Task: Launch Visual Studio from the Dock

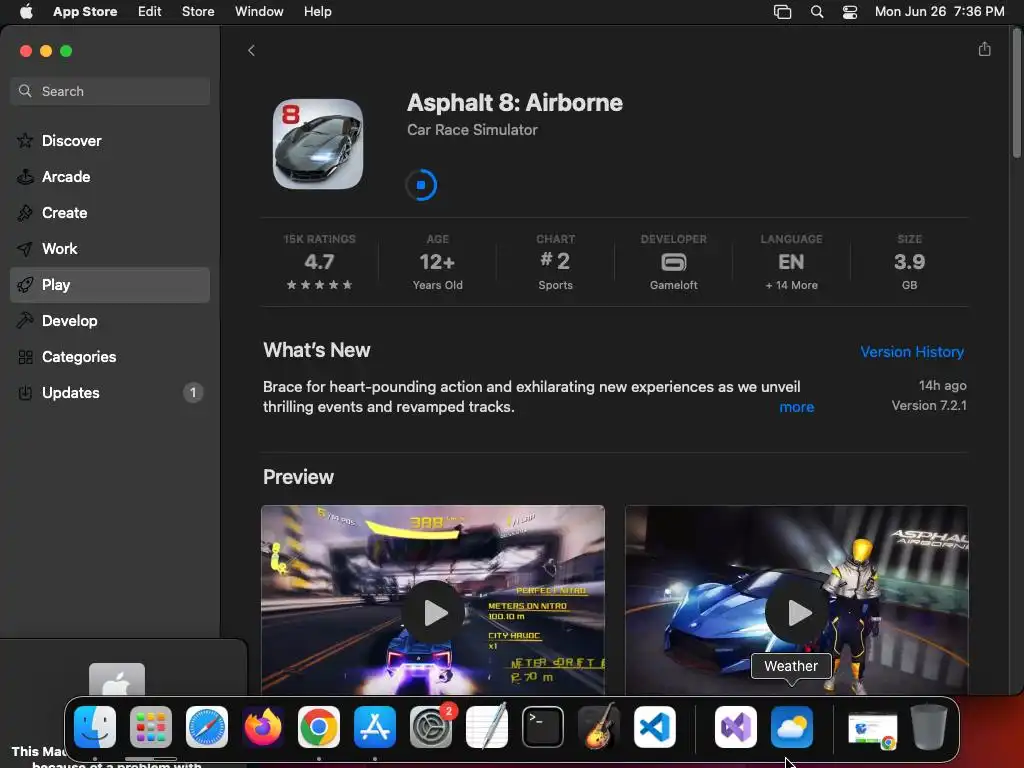Action: coord(736,727)
